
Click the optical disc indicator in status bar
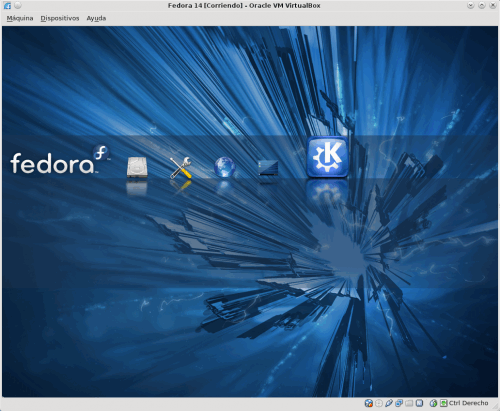coord(379,403)
